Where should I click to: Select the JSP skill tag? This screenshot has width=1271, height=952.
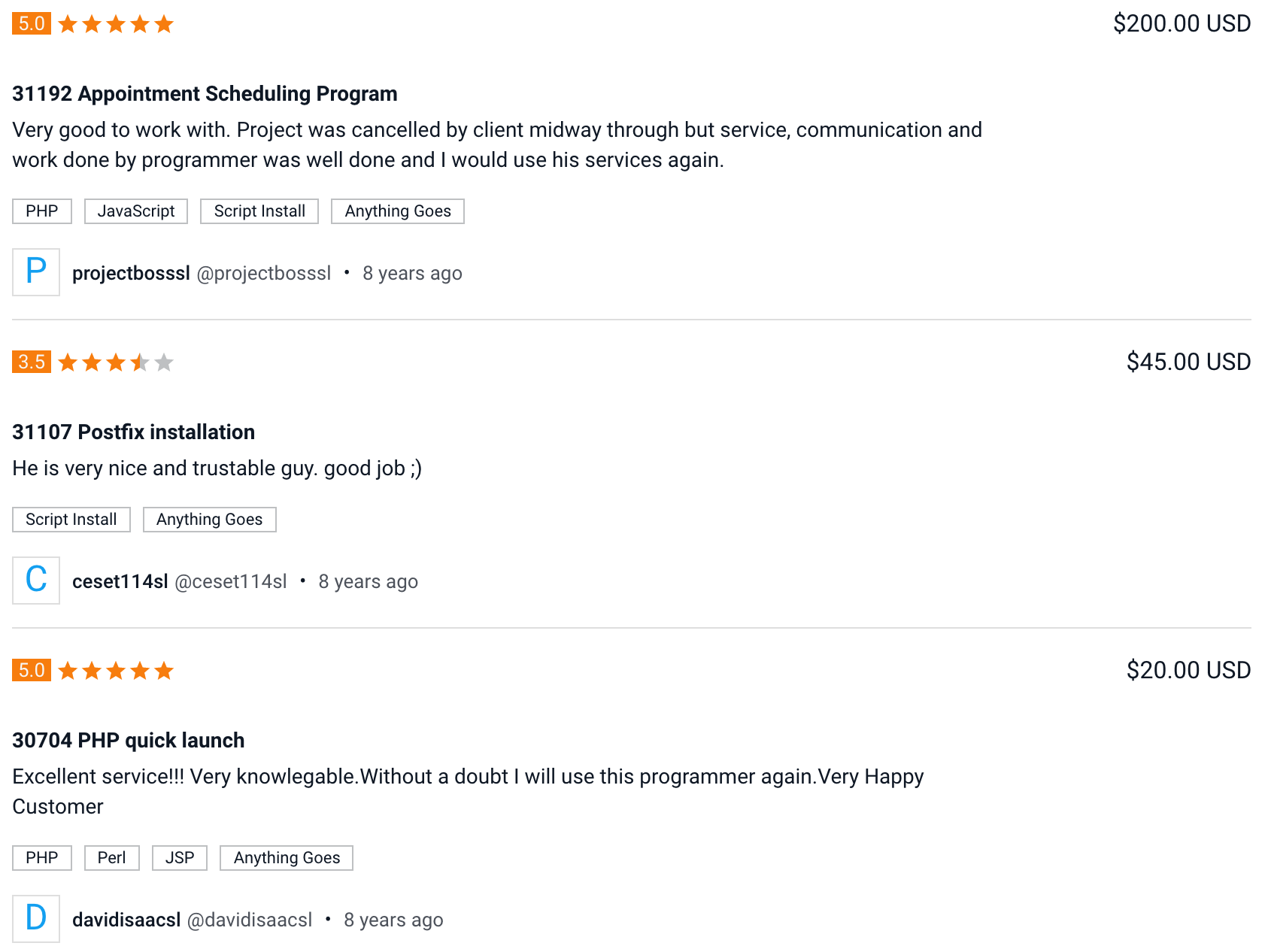180,858
